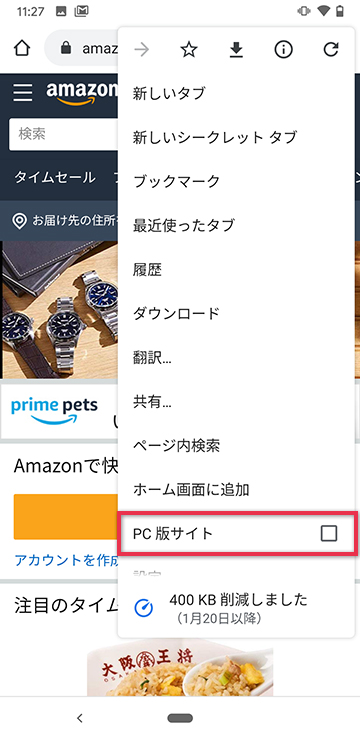Select ページ内検索 menu item
This screenshot has height=740, width=360.
[x=236, y=446]
